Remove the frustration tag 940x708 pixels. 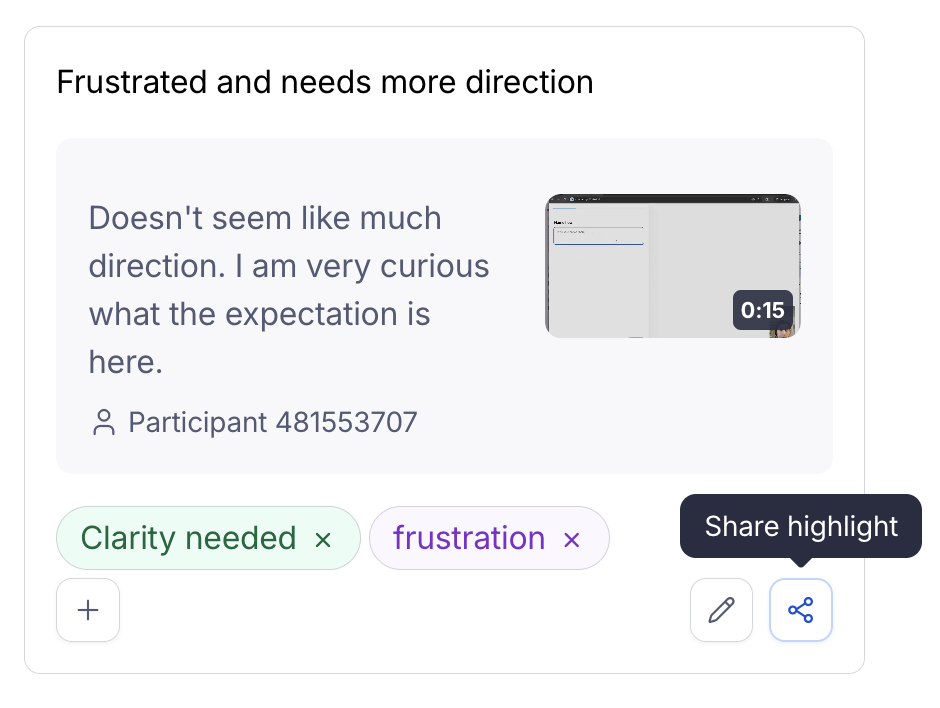coord(572,540)
